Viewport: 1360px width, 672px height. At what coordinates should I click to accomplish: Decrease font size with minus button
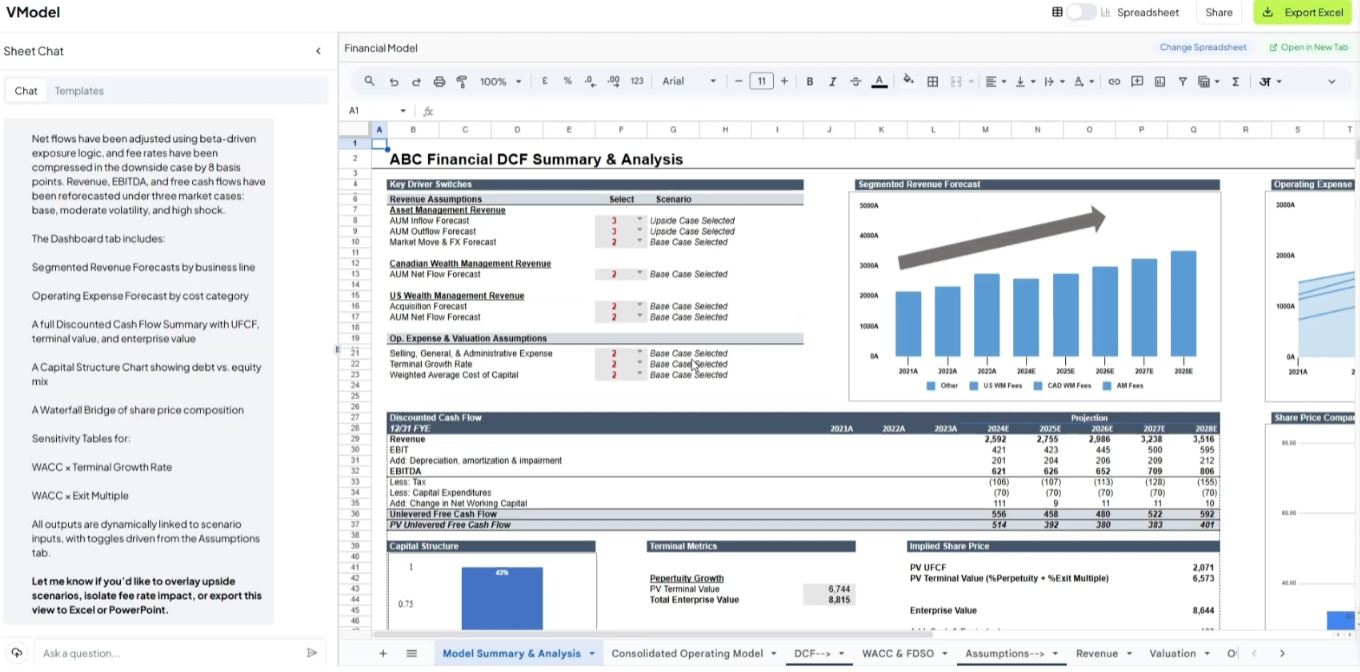tap(738, 82)
